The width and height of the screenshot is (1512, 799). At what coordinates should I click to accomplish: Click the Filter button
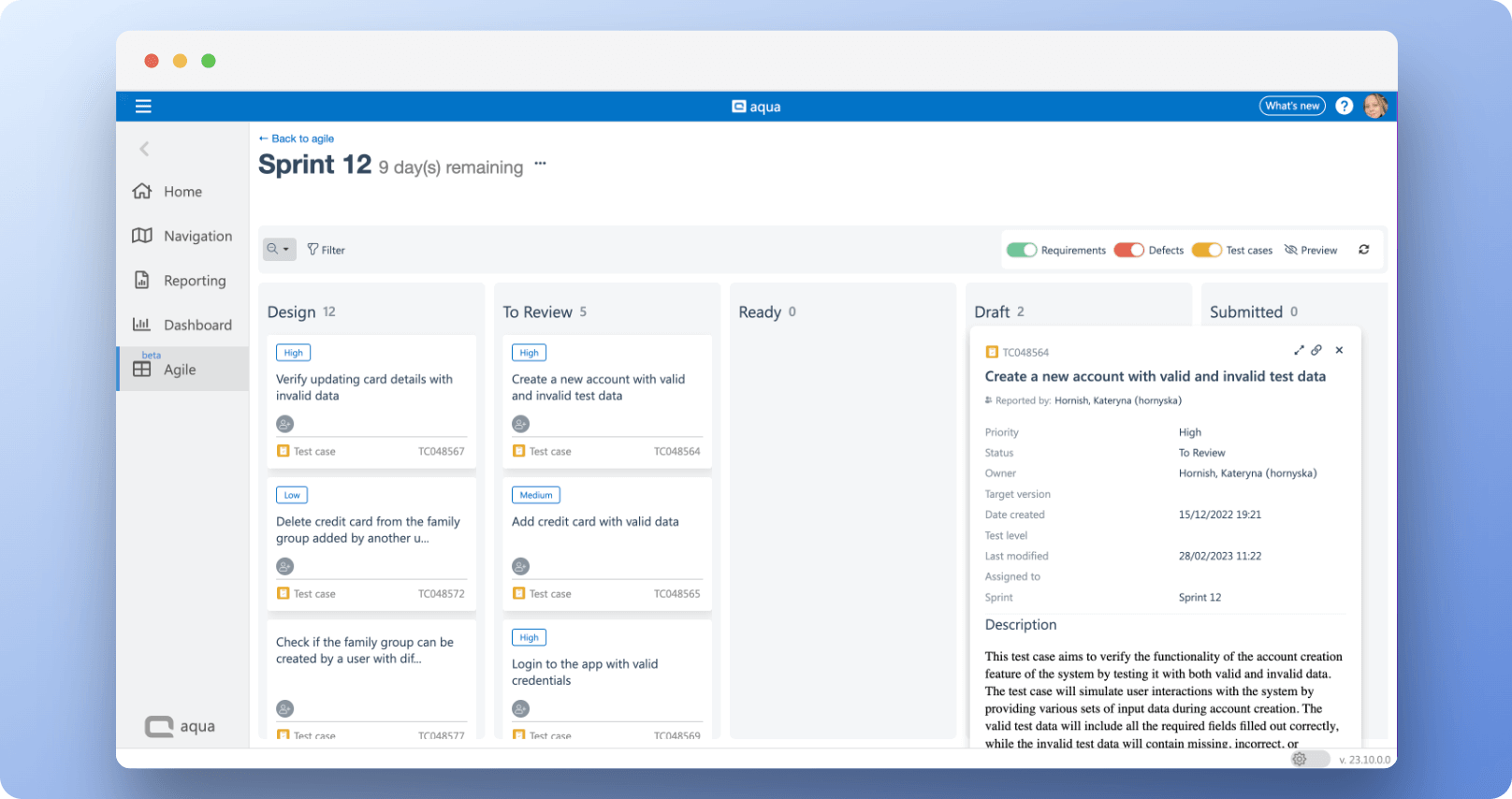(x=326, y=250)
